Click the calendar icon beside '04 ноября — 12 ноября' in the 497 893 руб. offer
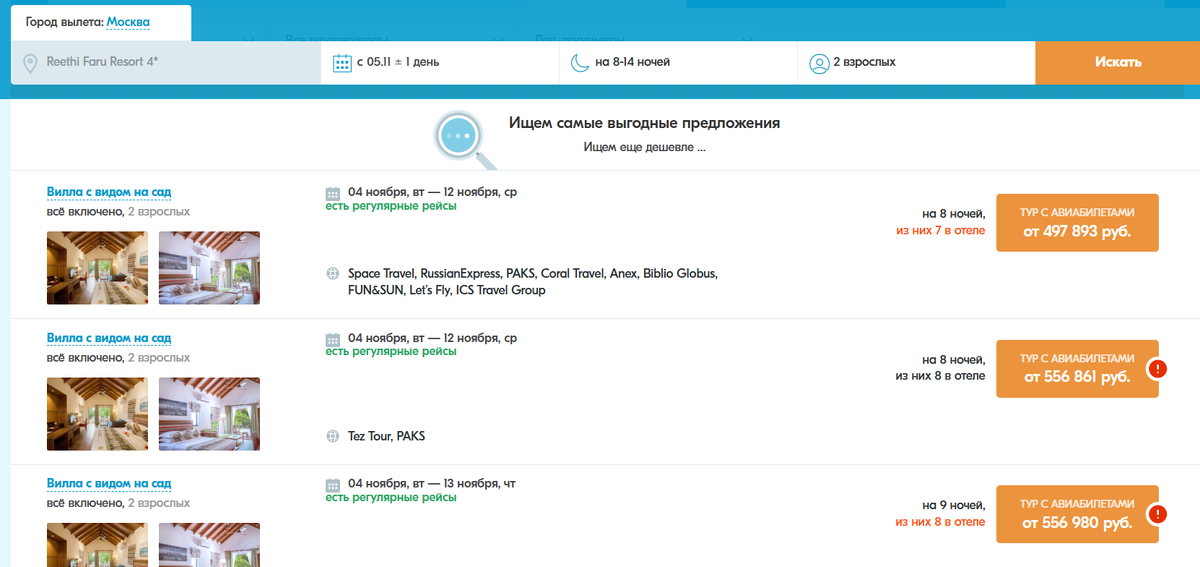1200x567 pixels. [x=333, y=194]
